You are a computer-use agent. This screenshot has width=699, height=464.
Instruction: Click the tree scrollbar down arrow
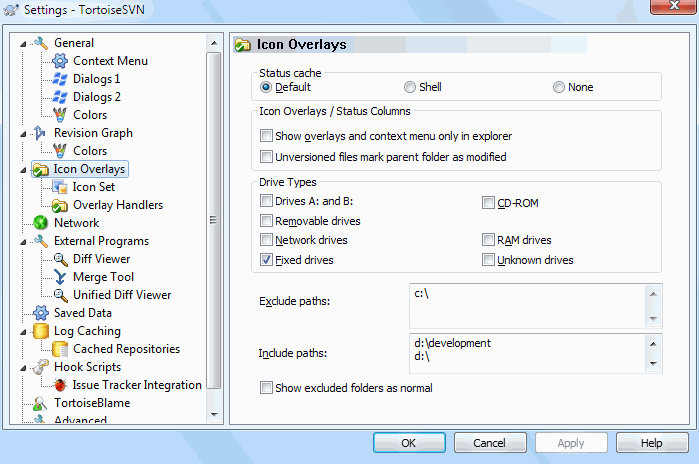[x=214, y=415]
